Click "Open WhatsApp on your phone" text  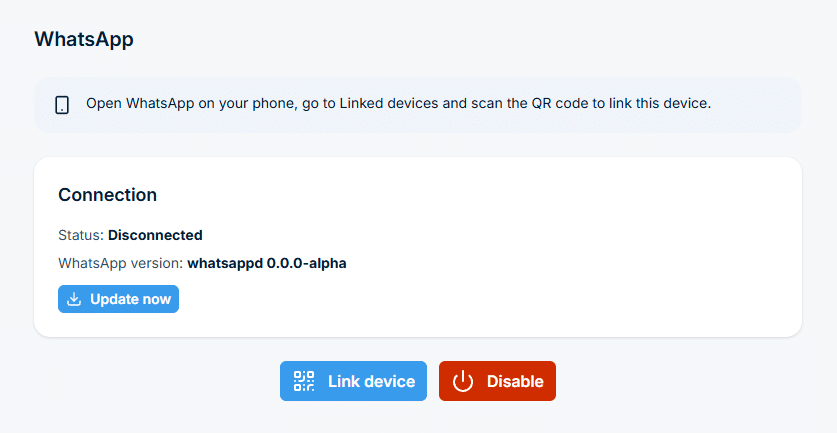191,104
